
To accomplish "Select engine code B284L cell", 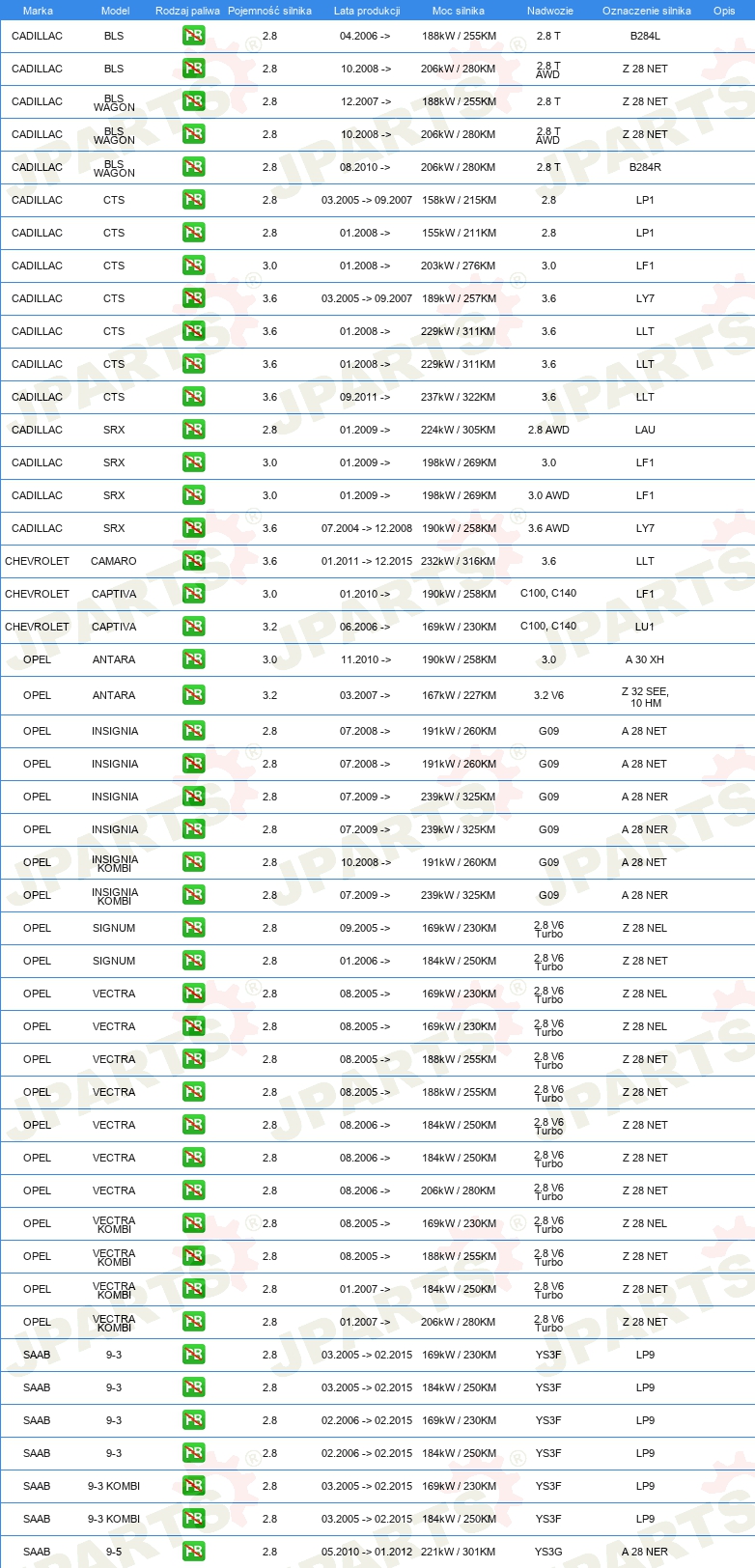I will (645, 36).
